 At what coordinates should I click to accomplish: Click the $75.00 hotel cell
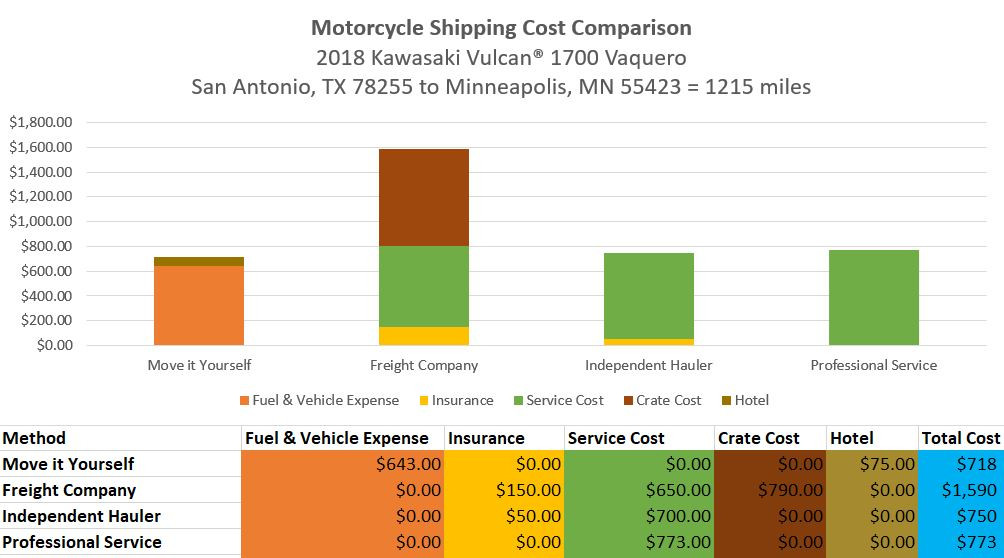click(x=872, y=463)
